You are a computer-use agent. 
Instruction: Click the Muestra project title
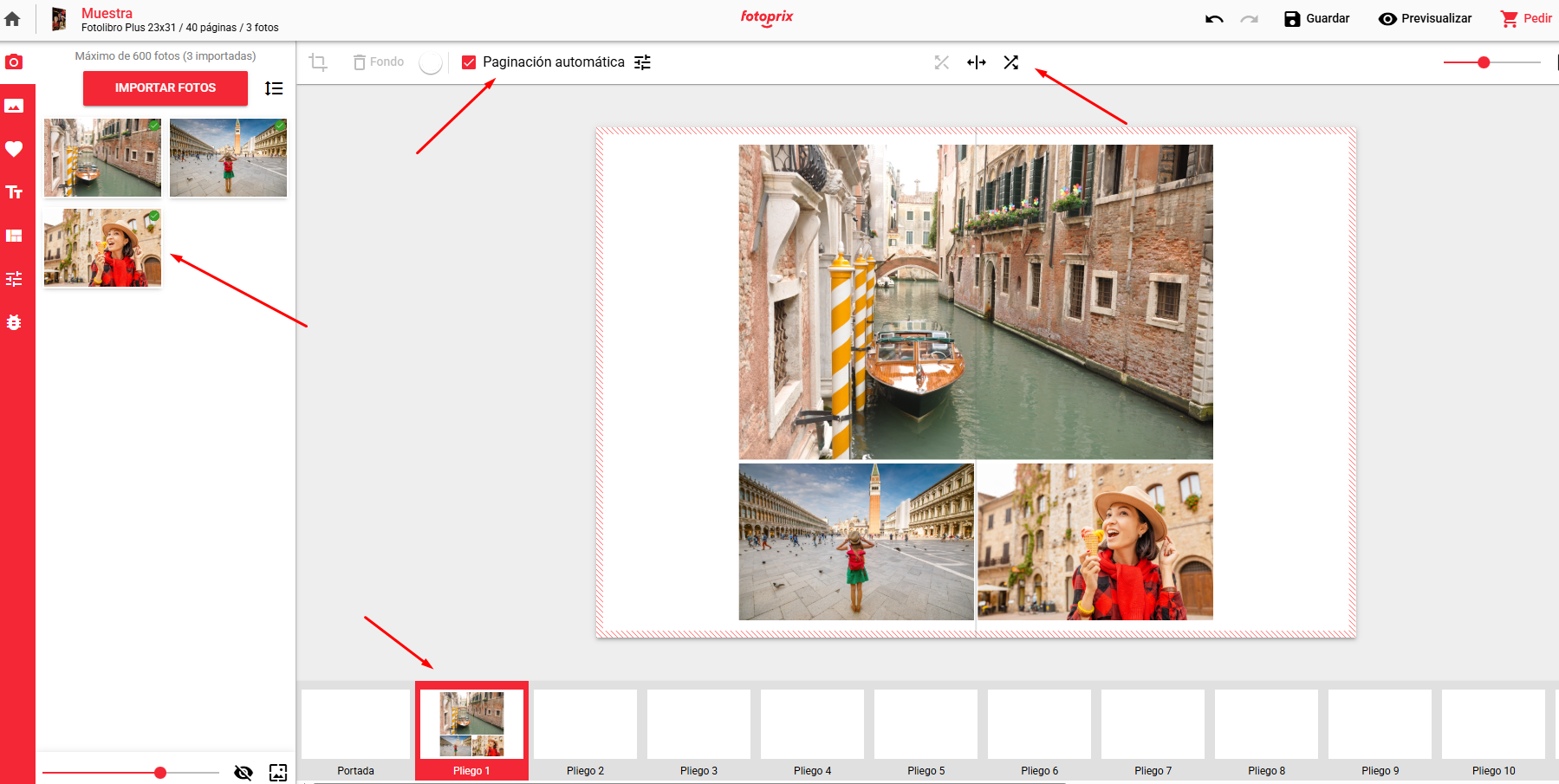pos(107,13)
